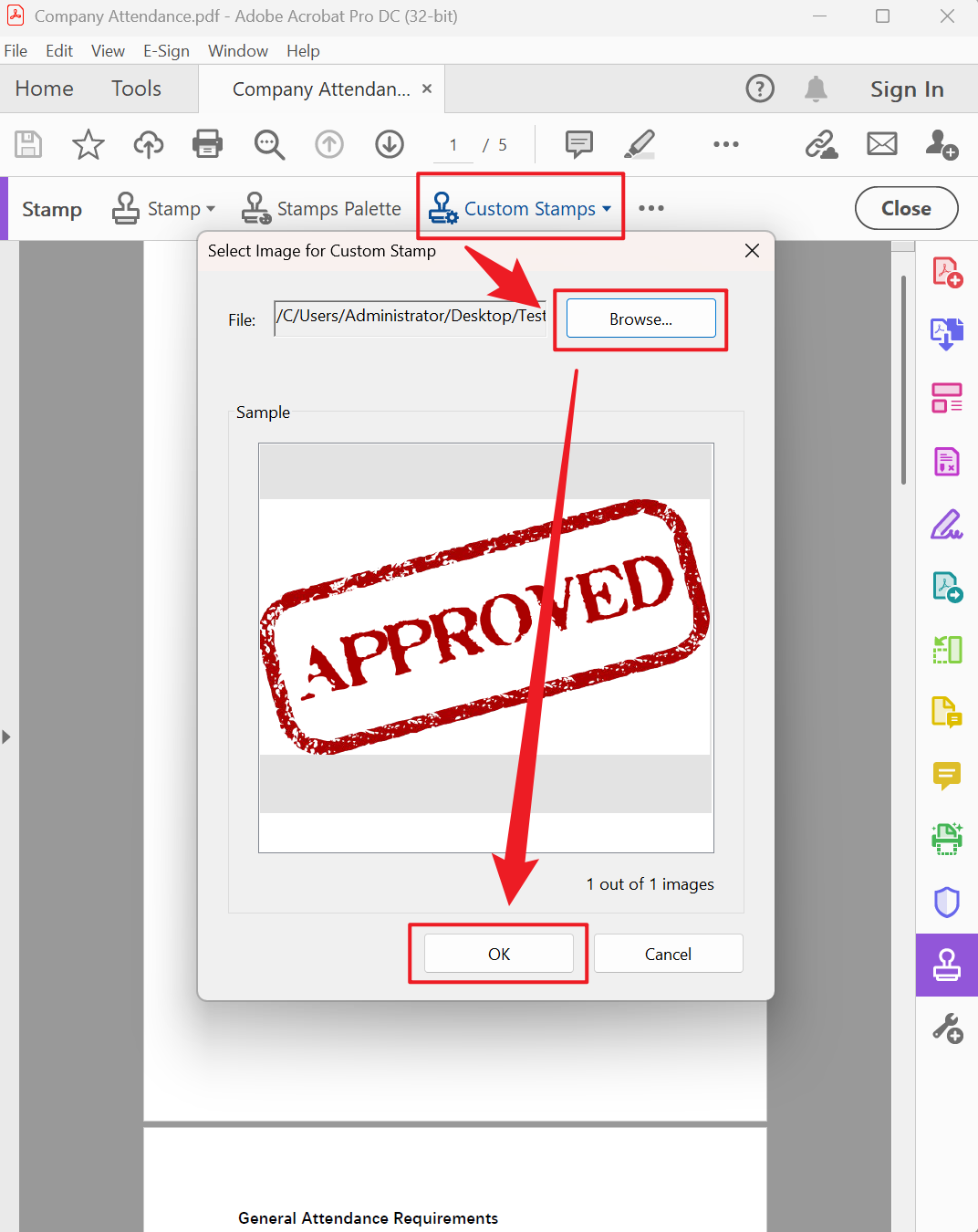Add a comment with speech bubble icon
The image size is (978, 1232).
pos(579,144)
